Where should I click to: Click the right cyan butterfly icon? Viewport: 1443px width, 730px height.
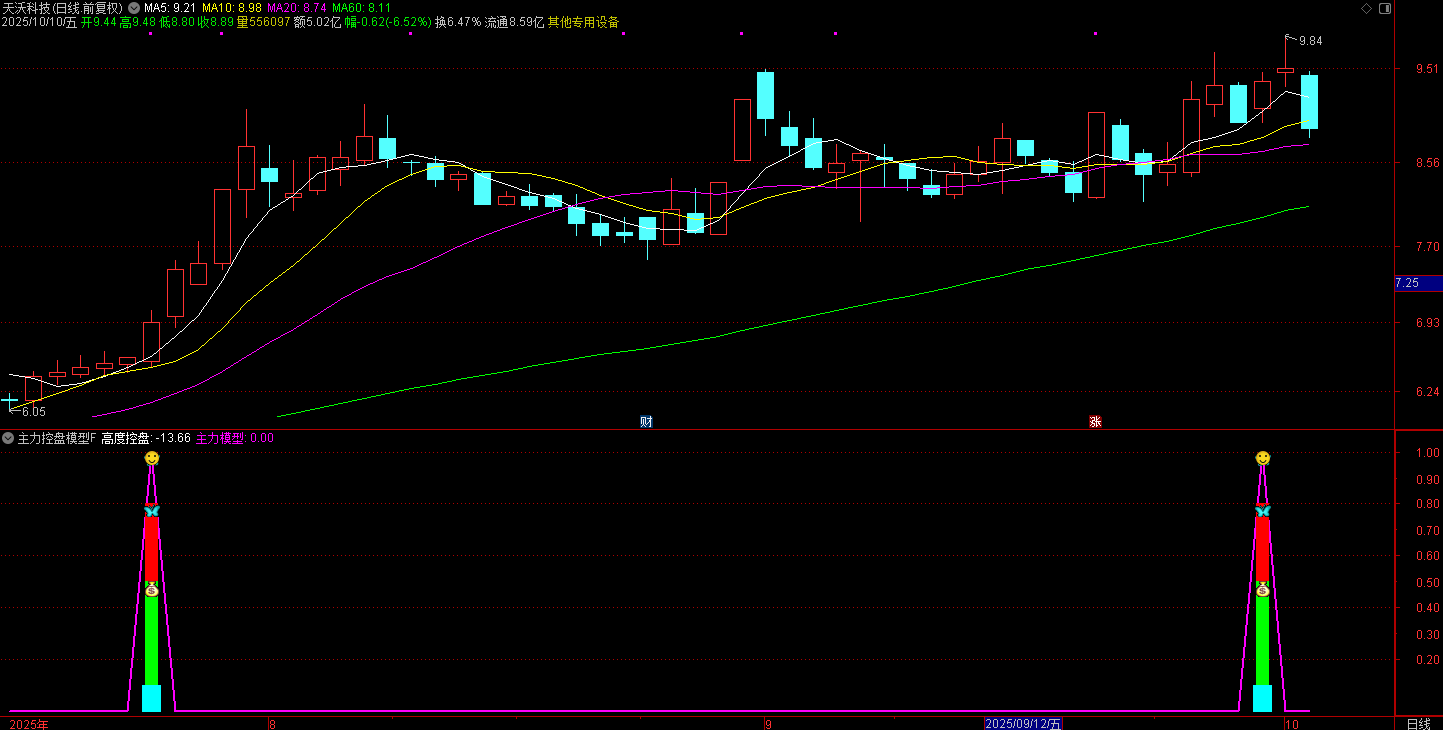click(x=1263, y=511)
